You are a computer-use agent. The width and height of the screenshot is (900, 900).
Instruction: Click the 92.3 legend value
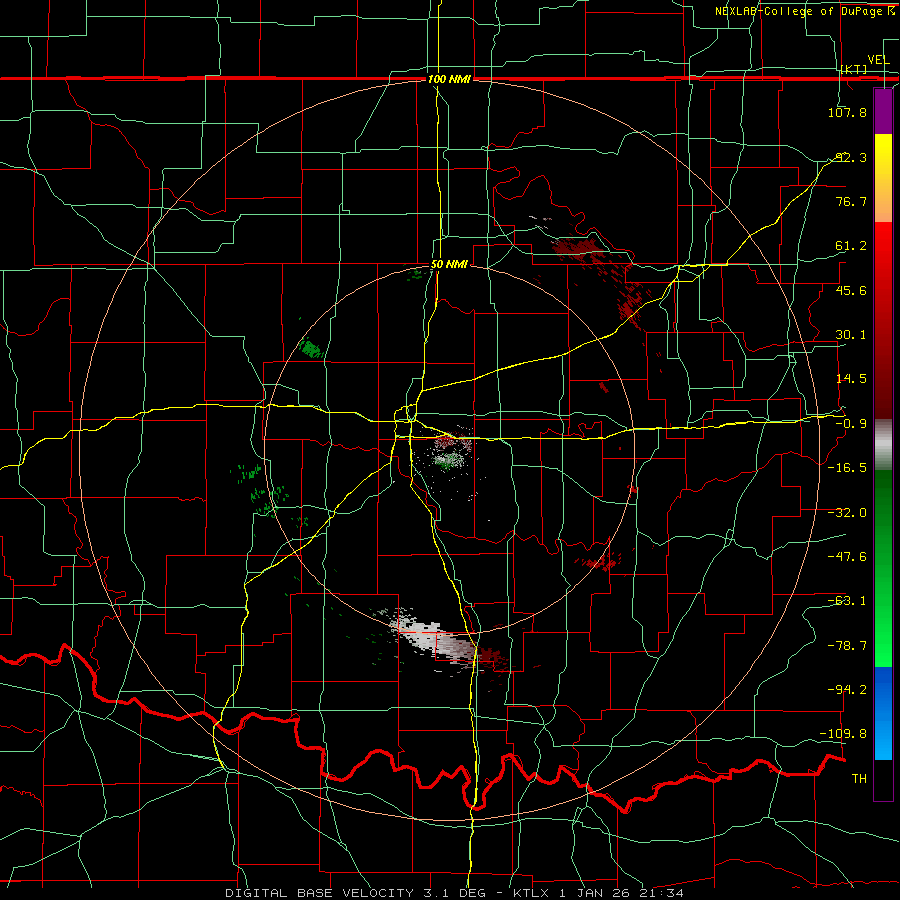tap(850, 157)
